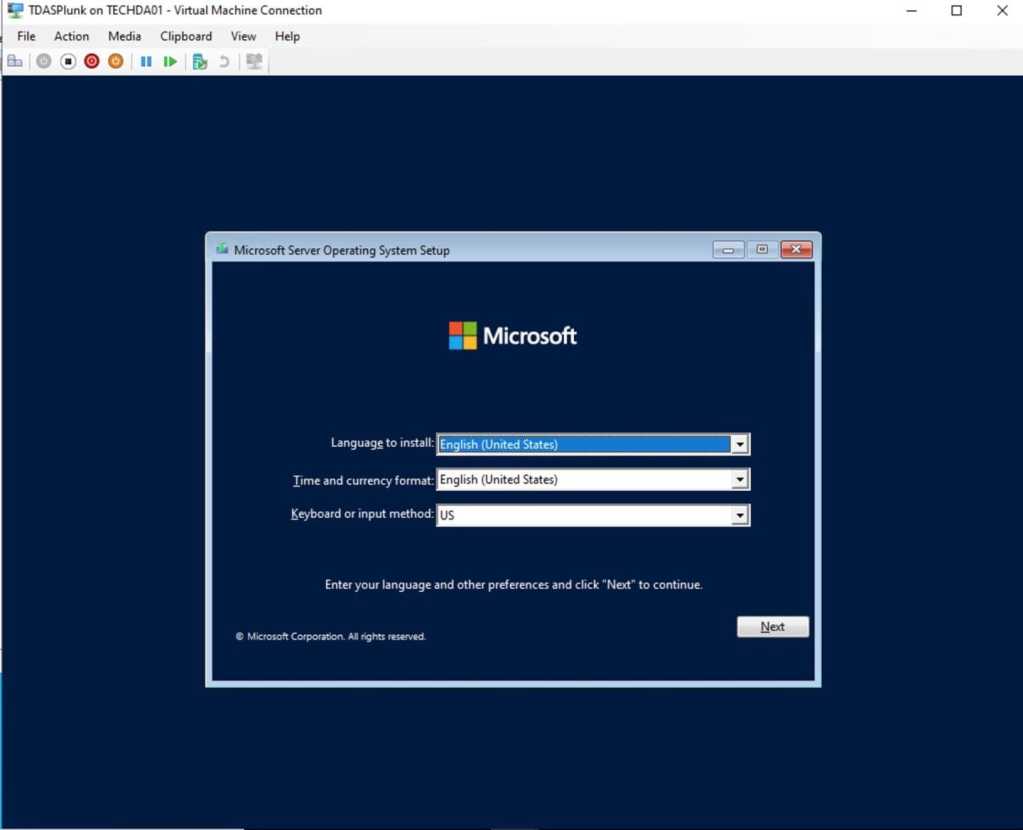This screenshot has height=830, width=1023.
Task: Save the virtual machine state via orange icon
Action: 115,61
